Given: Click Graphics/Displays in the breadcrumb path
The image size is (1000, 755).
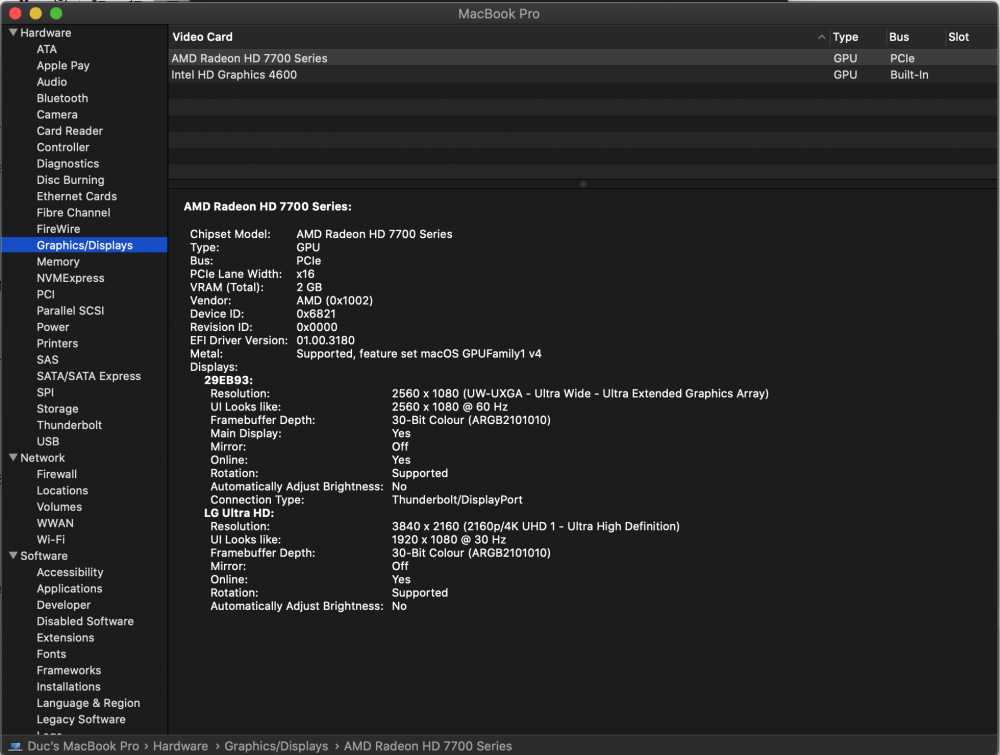Looking at the screenshot, I should coord(277,745).
